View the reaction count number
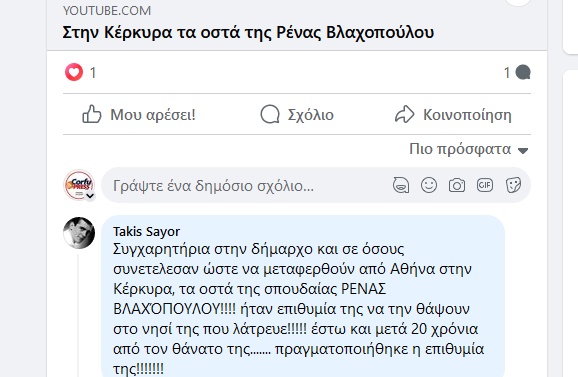Screen dimensions: 578x377 (93, 73)
